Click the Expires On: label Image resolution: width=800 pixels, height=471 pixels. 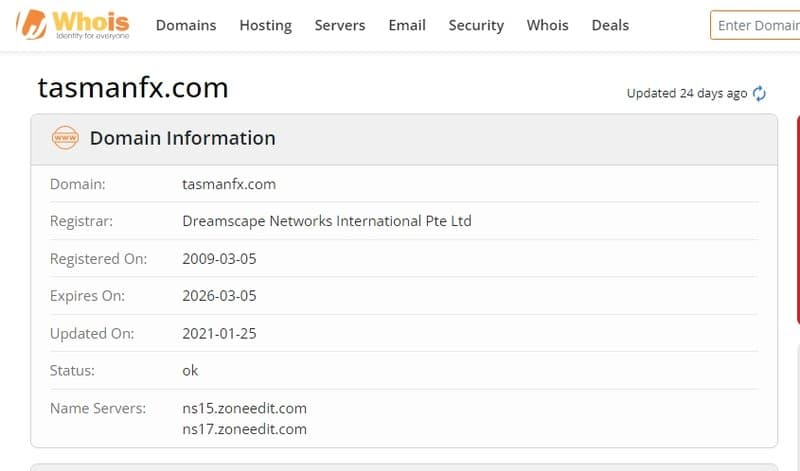click(x=87, y=296)
